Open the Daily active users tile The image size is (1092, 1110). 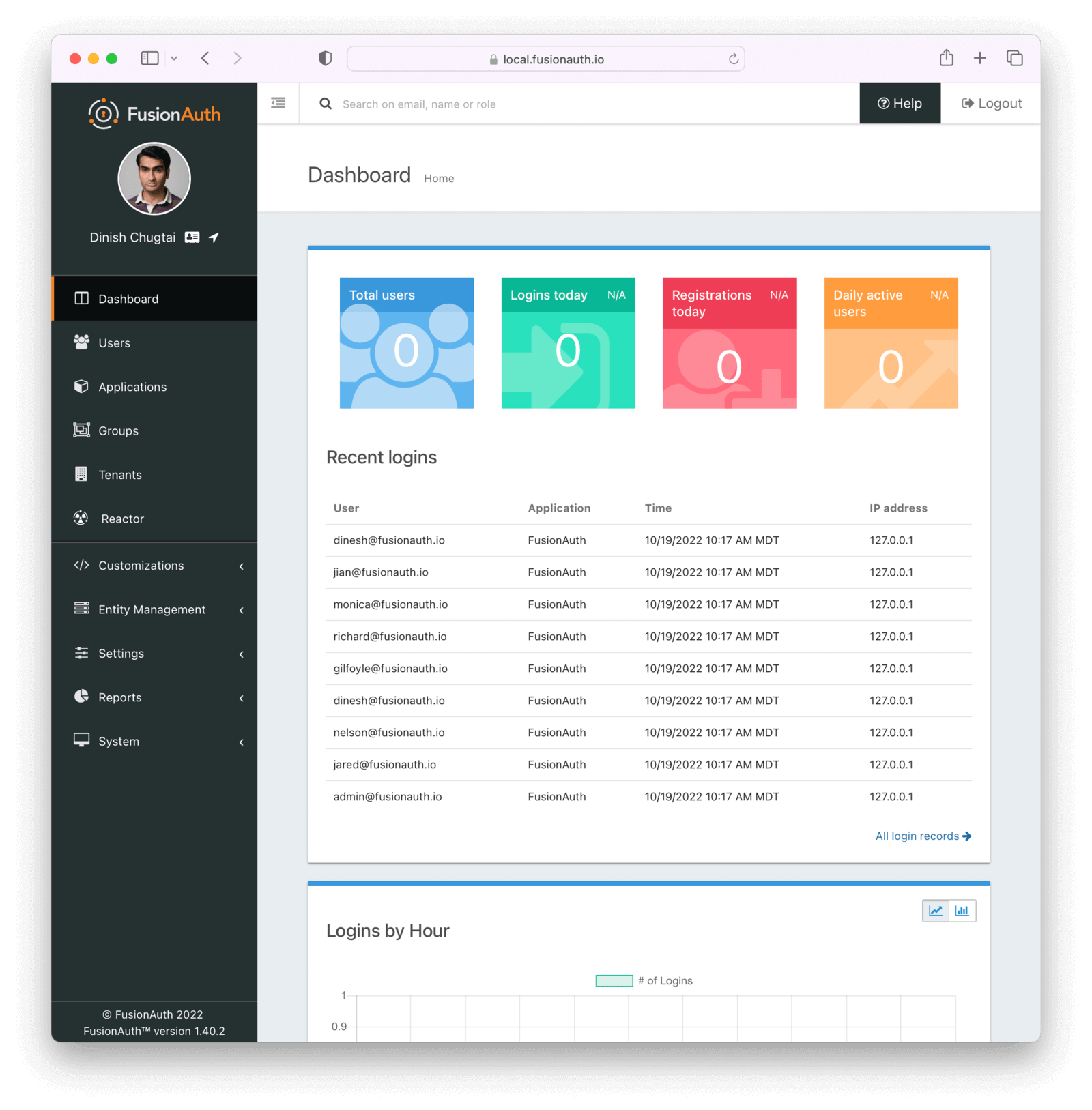pos(891,342)
